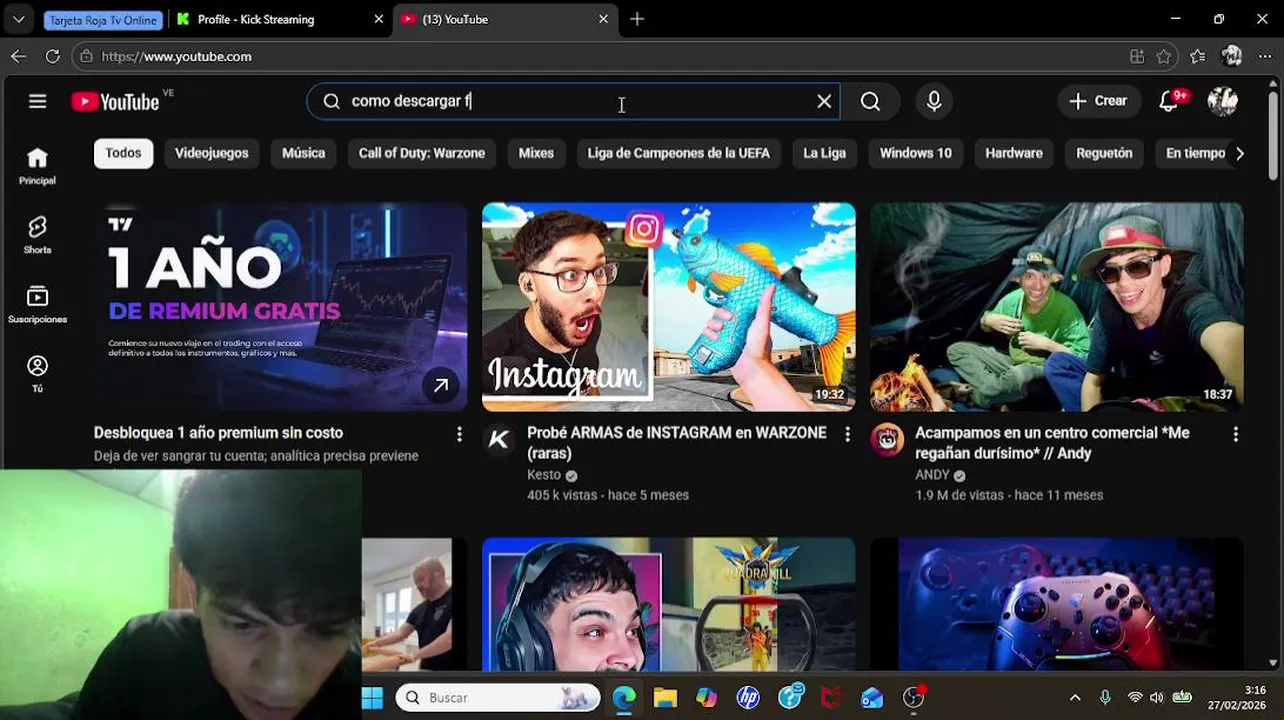Click the ad's external link arrow icon
Screen dimensions: 1284x720
click(441, 385)
